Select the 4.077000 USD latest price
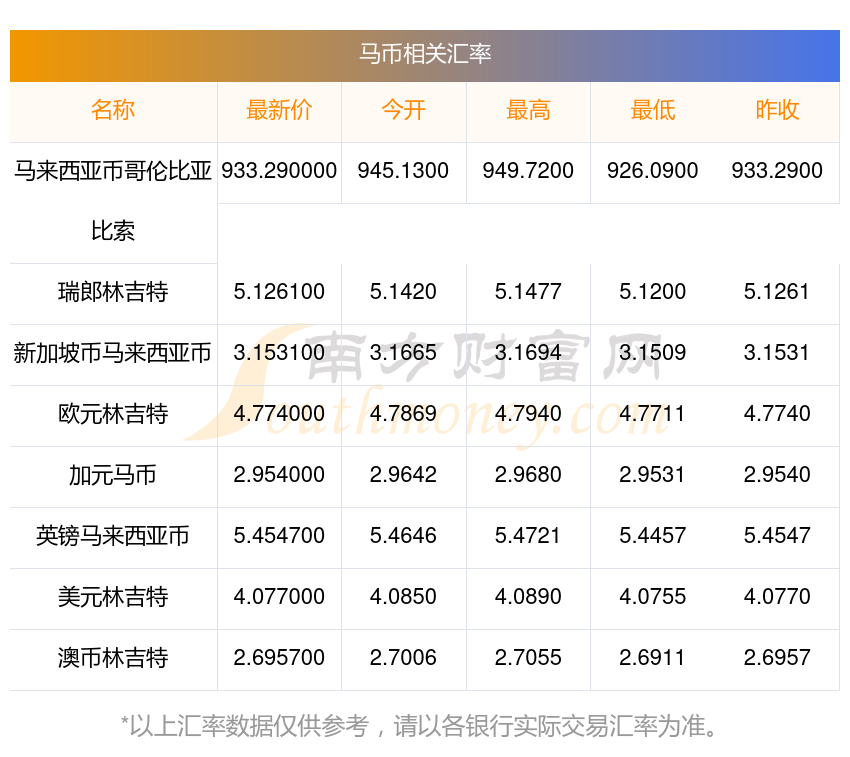850x757 pixels. [279, 597]
